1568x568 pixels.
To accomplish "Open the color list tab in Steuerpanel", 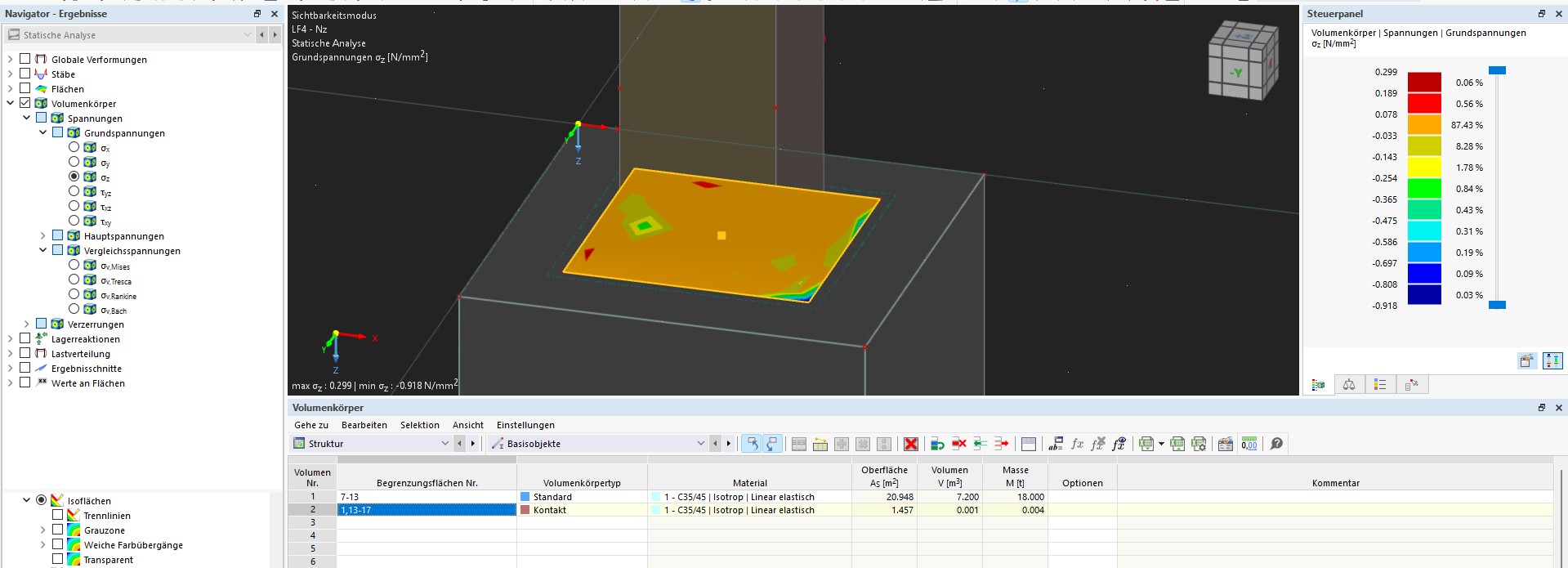I will [x=1380, y=385].
